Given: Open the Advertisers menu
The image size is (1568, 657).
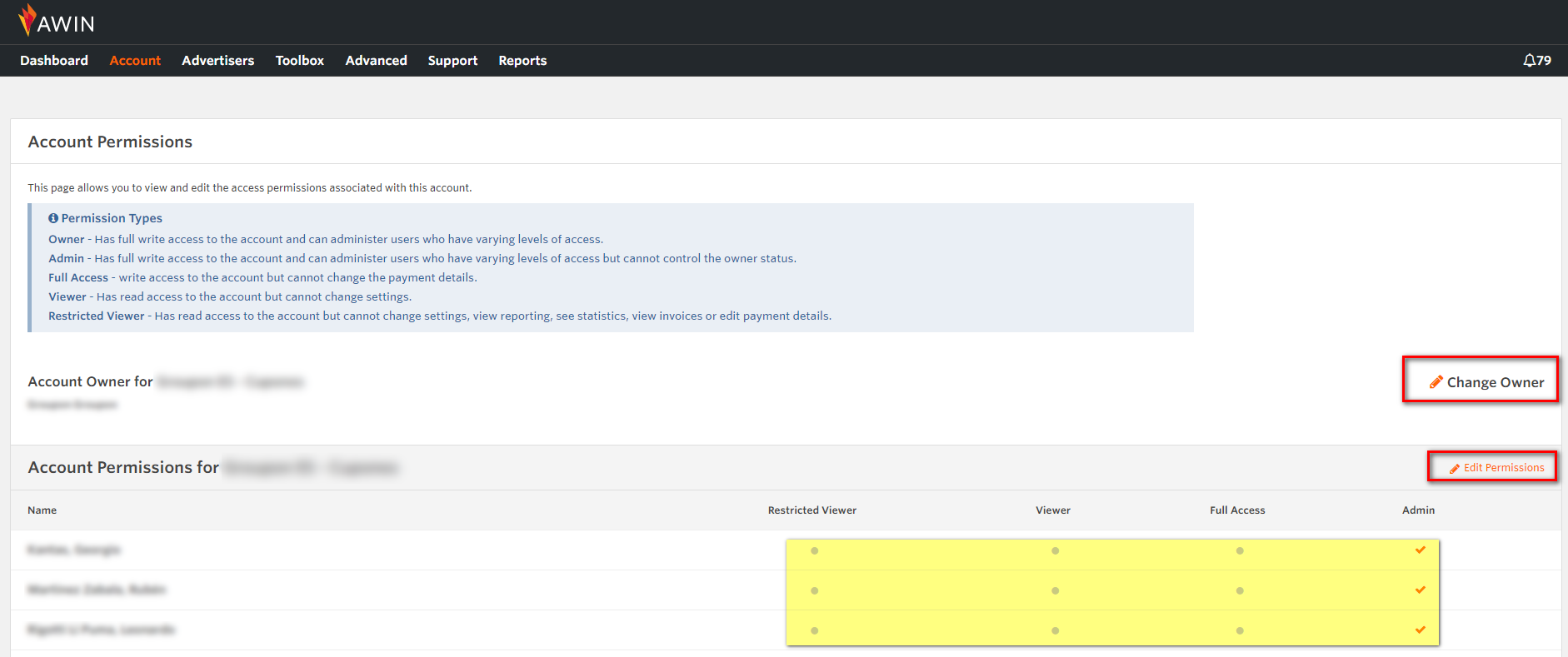Looking at the screenshot, I should click(217, 61).
